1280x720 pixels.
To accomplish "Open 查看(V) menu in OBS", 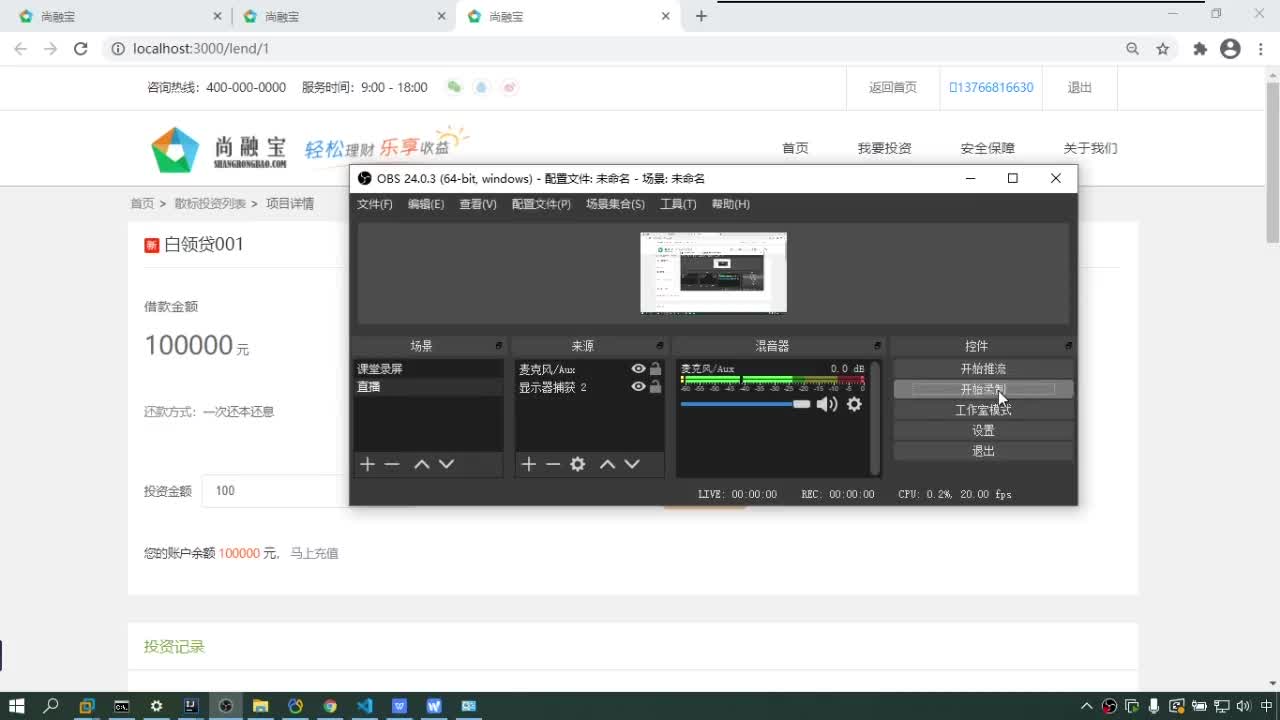I will point(478,204).
